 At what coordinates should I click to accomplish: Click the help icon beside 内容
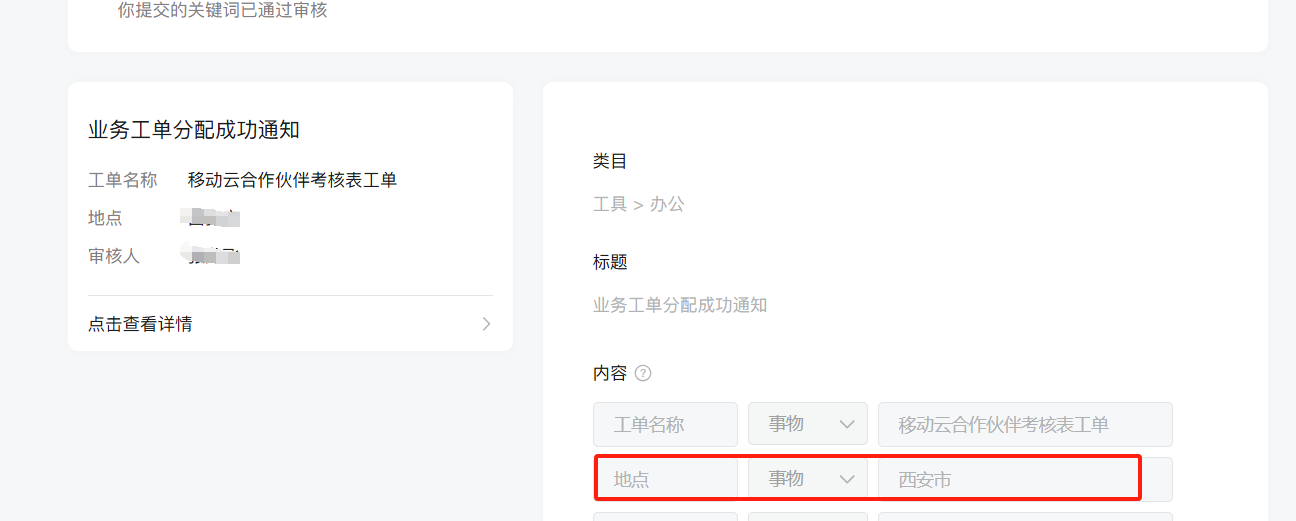tap(643, 373)
